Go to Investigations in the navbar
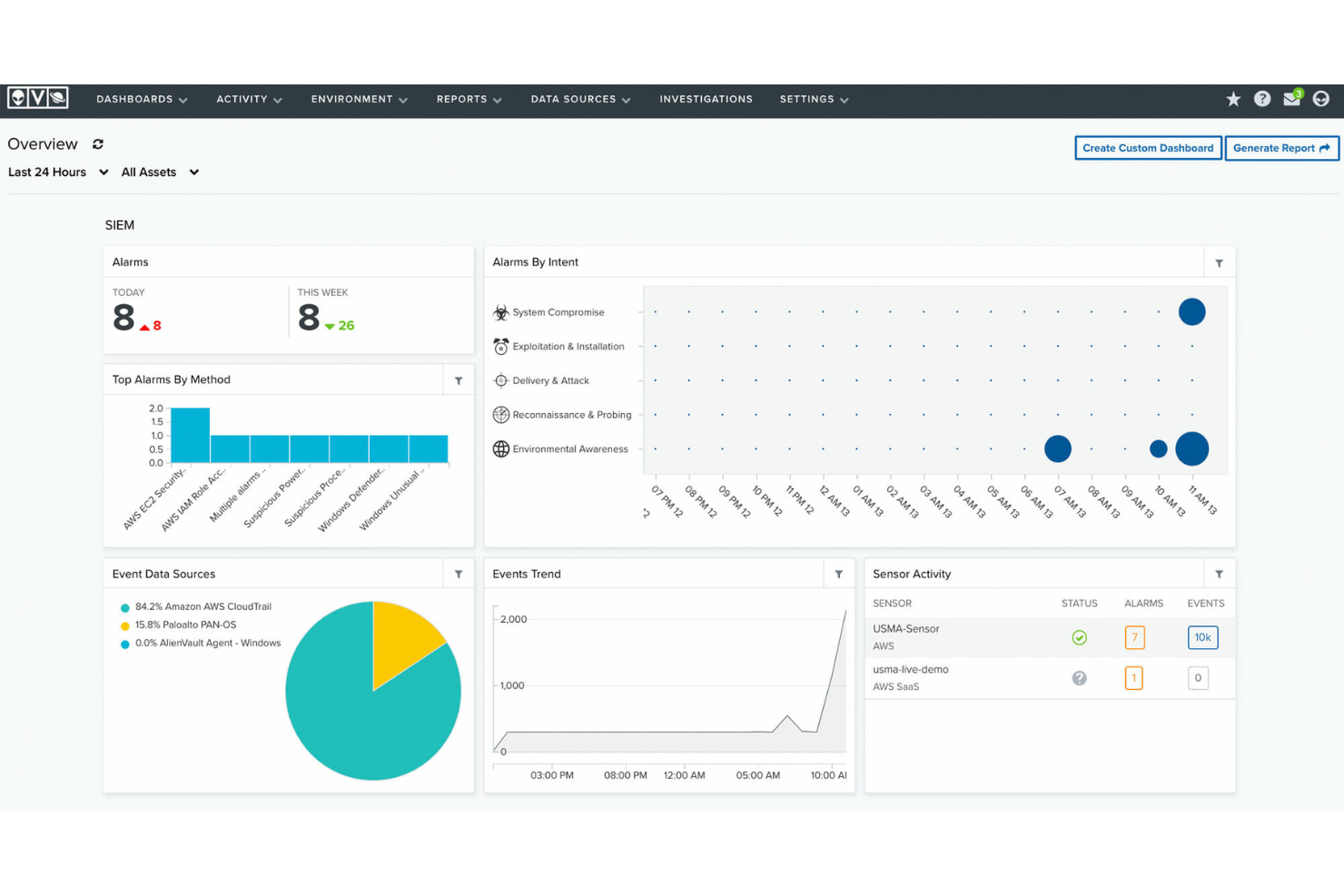 (706, 100)
